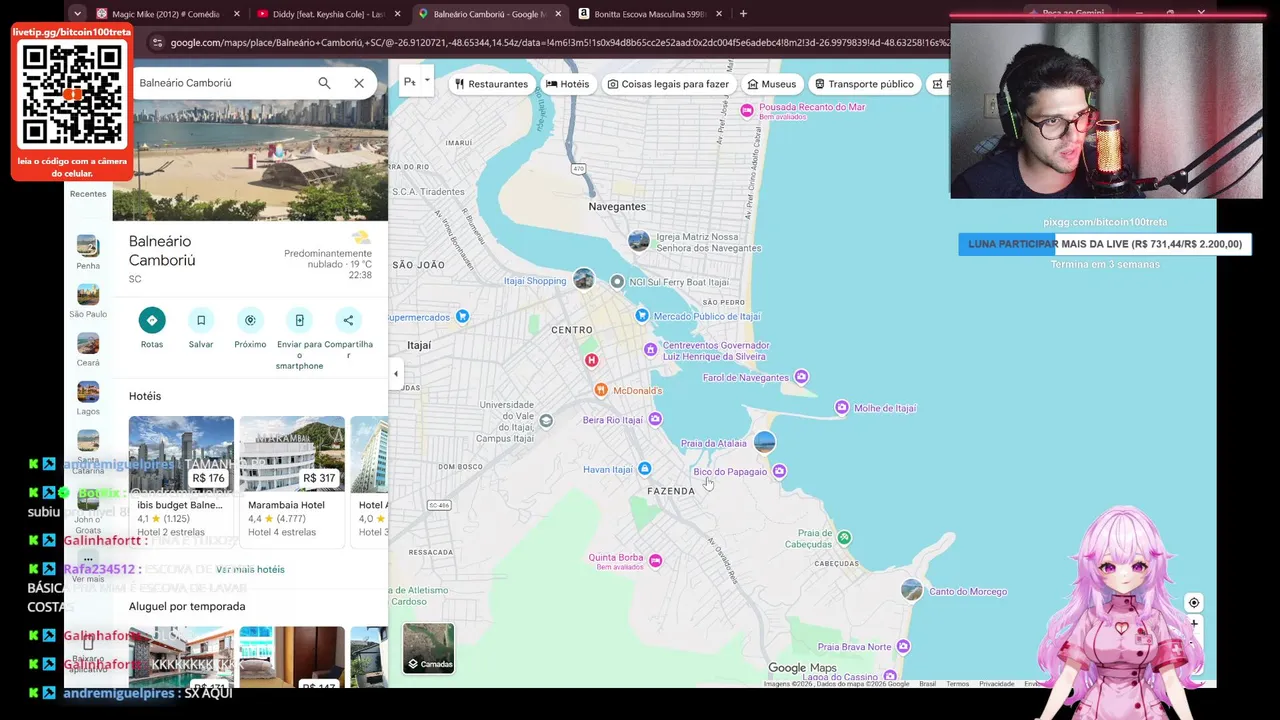Viewport: 1280px width, 720px height.
Task: Click the Molhe de Itajaí marker
Action: tap(842, 408)
